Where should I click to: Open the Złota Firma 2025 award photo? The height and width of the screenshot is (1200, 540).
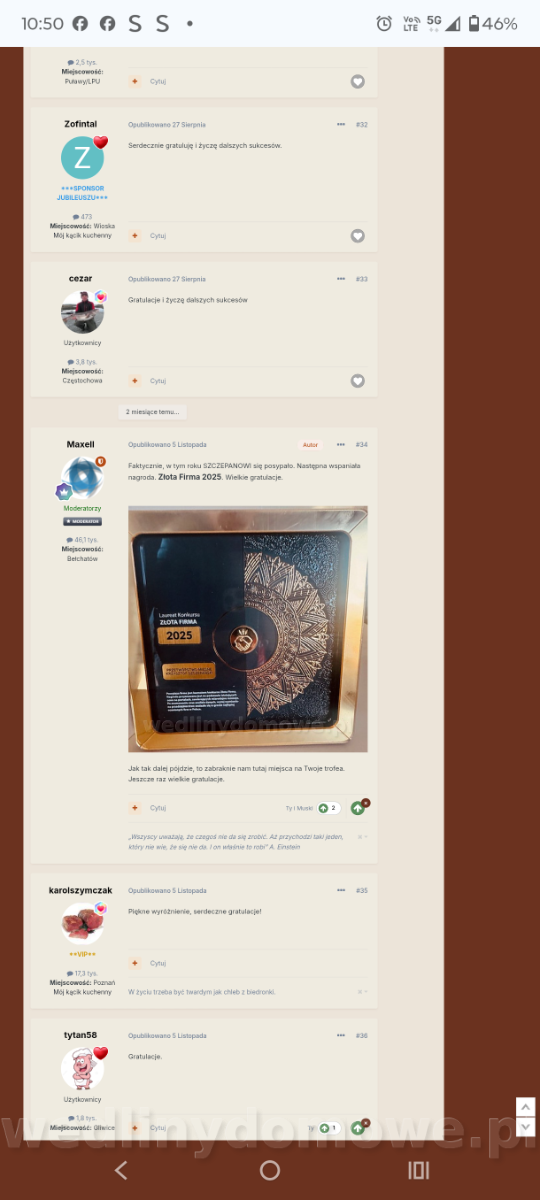248,629
